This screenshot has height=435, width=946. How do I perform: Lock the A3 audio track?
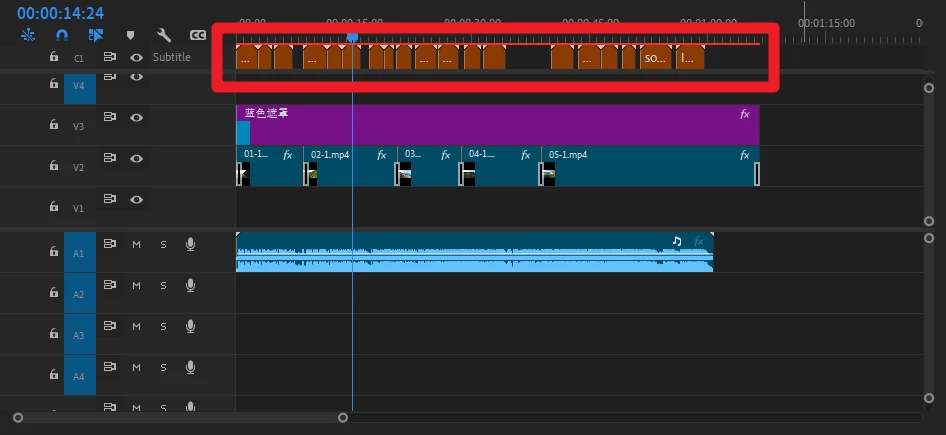tap(54, 333)
